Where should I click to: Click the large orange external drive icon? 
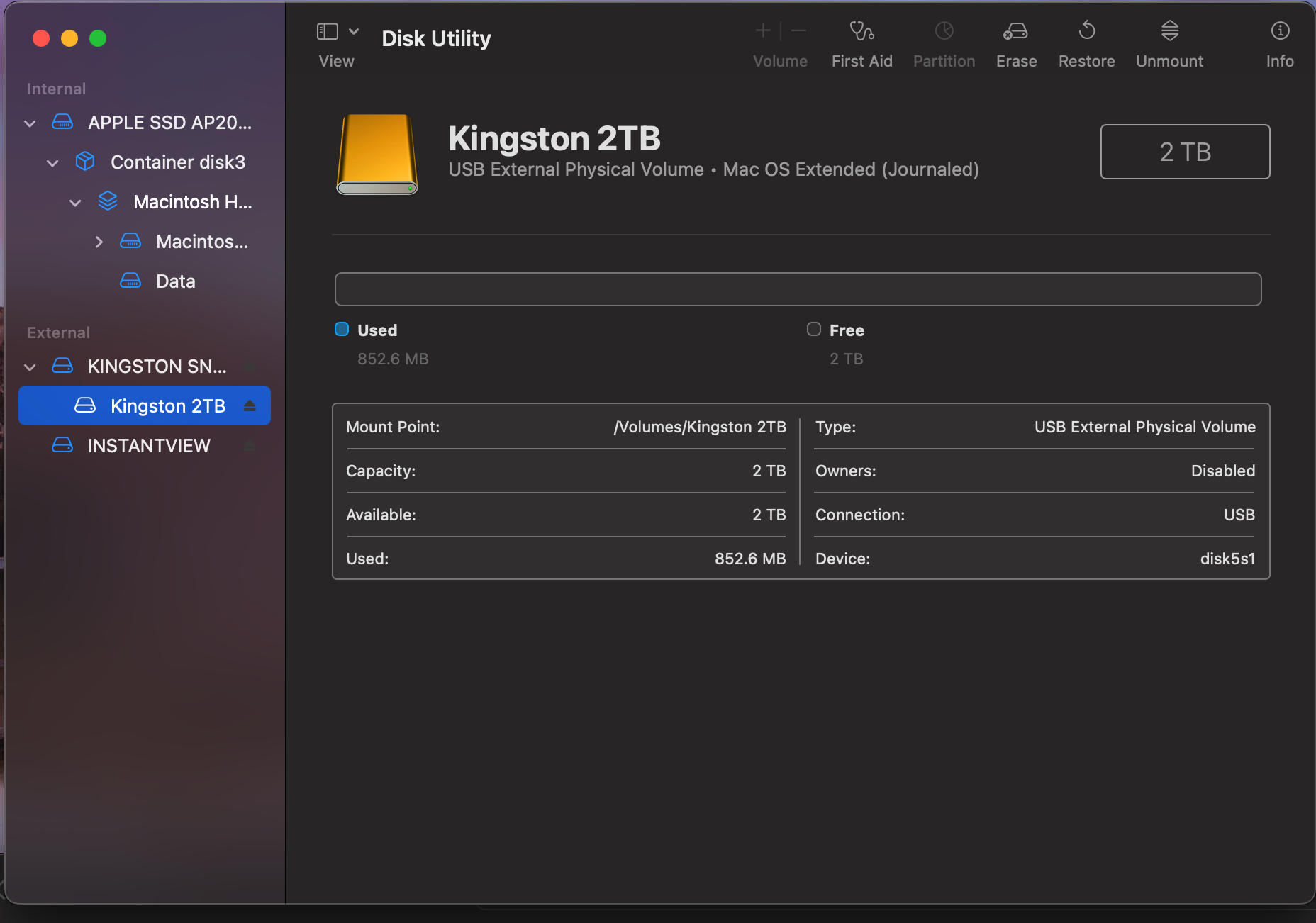pos(377,155)
